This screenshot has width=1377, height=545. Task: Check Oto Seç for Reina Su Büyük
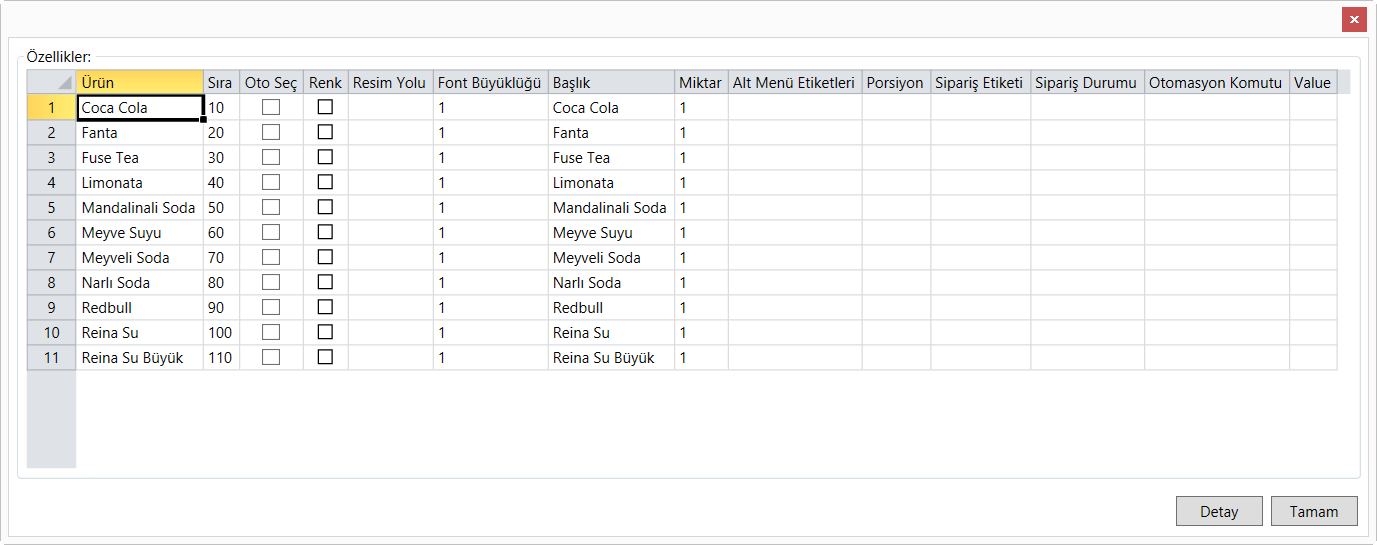coord(271,357)
